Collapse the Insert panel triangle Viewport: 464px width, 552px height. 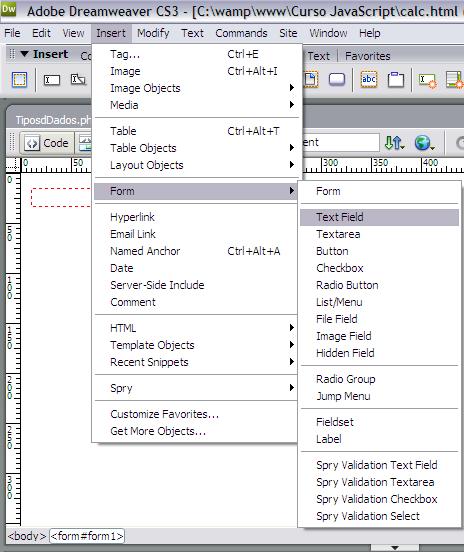(x=24, y=54)
